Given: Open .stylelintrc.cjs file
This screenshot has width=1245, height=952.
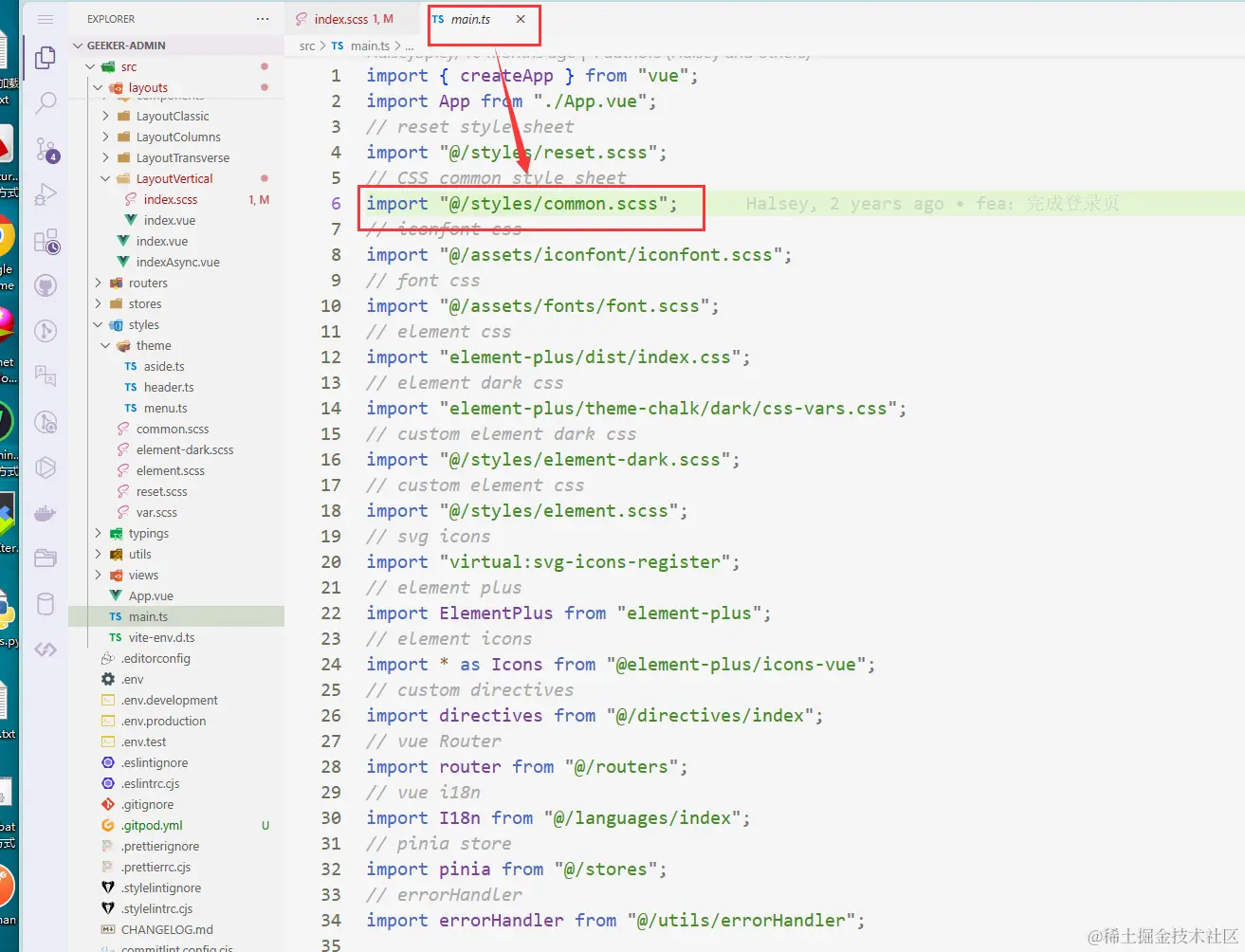Looking at the screenshot, I should coord(156,908).
